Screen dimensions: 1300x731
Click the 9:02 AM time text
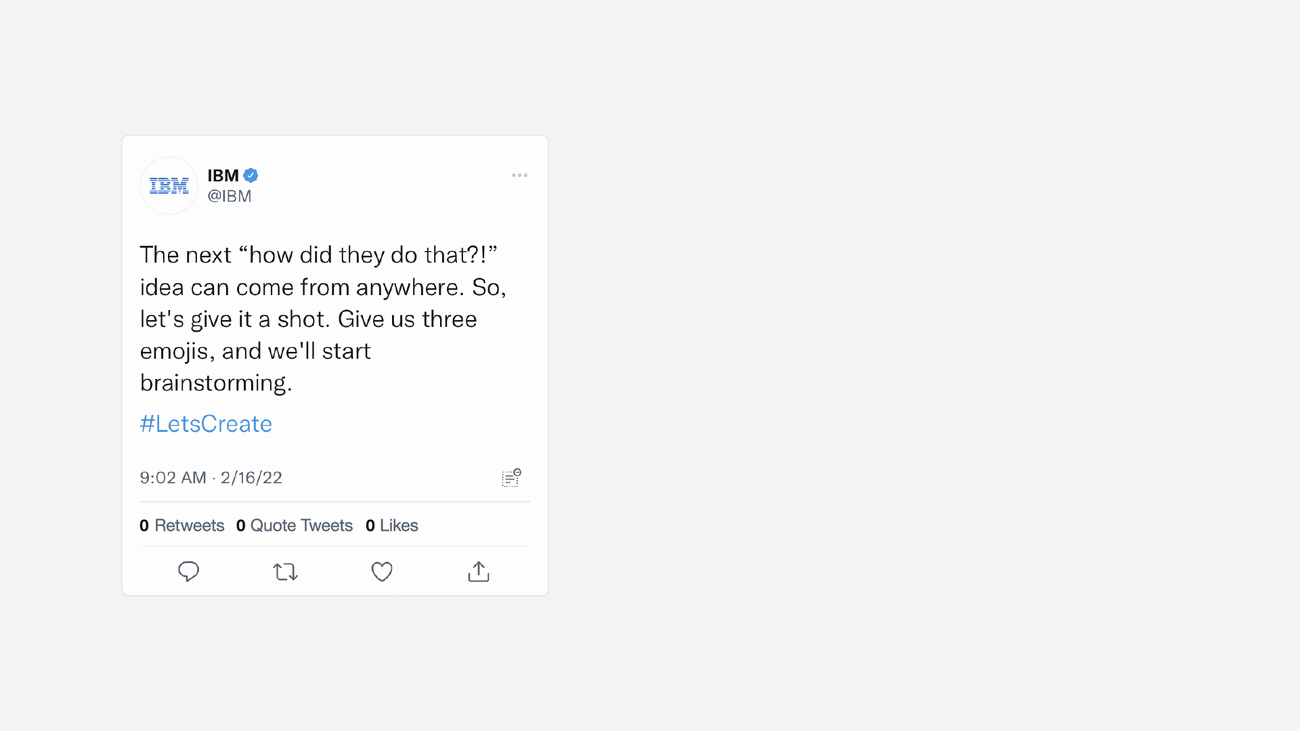[x=173, y=477]
